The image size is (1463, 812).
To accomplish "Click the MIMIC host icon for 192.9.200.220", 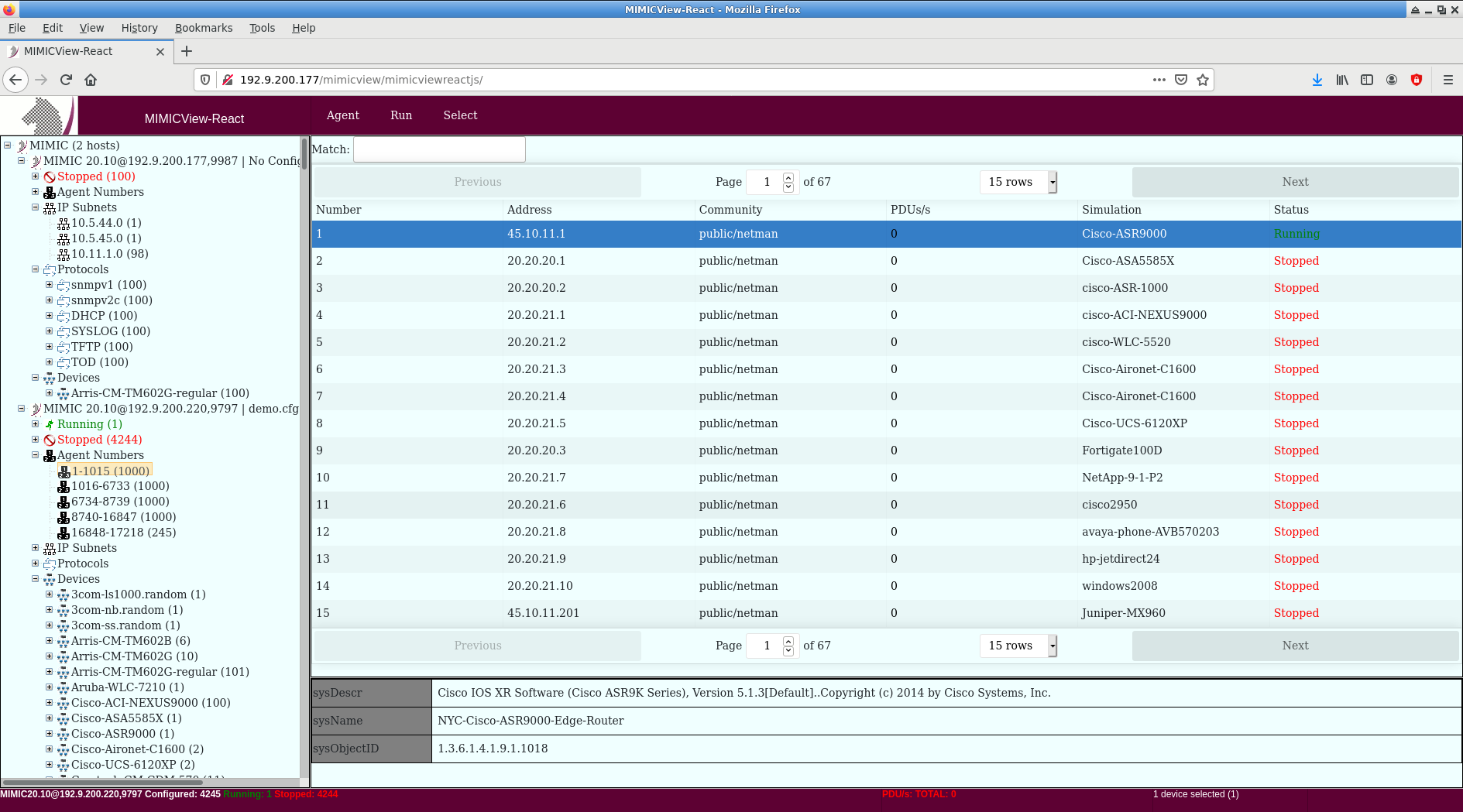I will pos(36,409).
